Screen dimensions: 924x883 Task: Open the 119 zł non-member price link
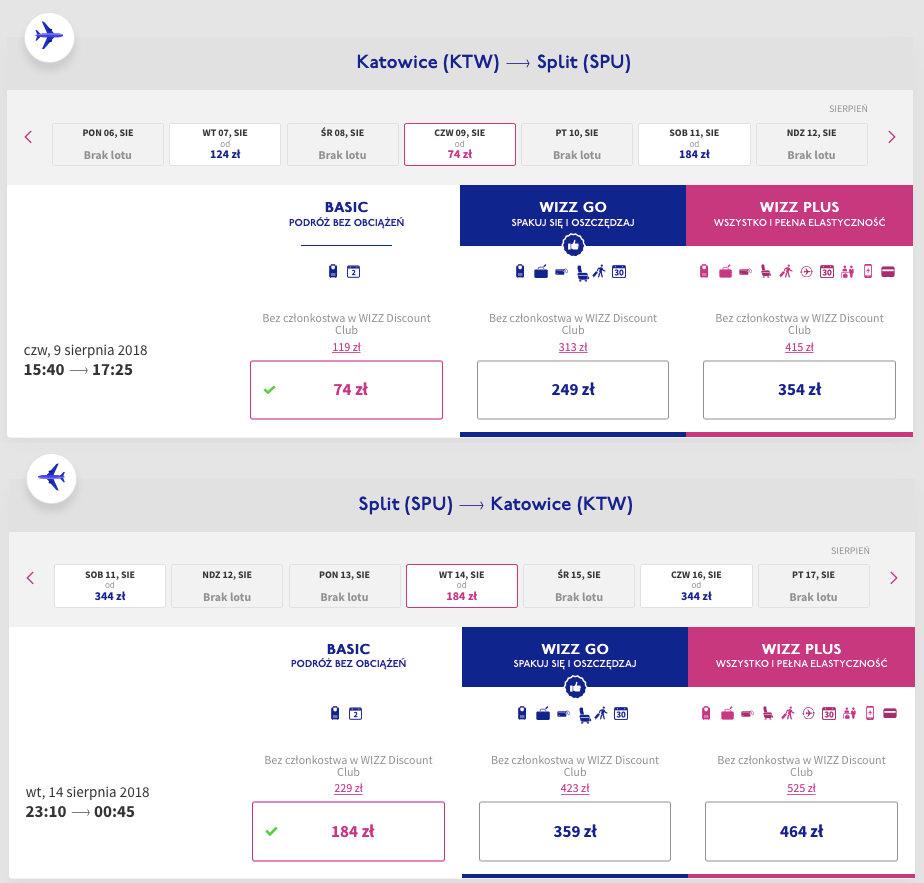pos(346,347)
